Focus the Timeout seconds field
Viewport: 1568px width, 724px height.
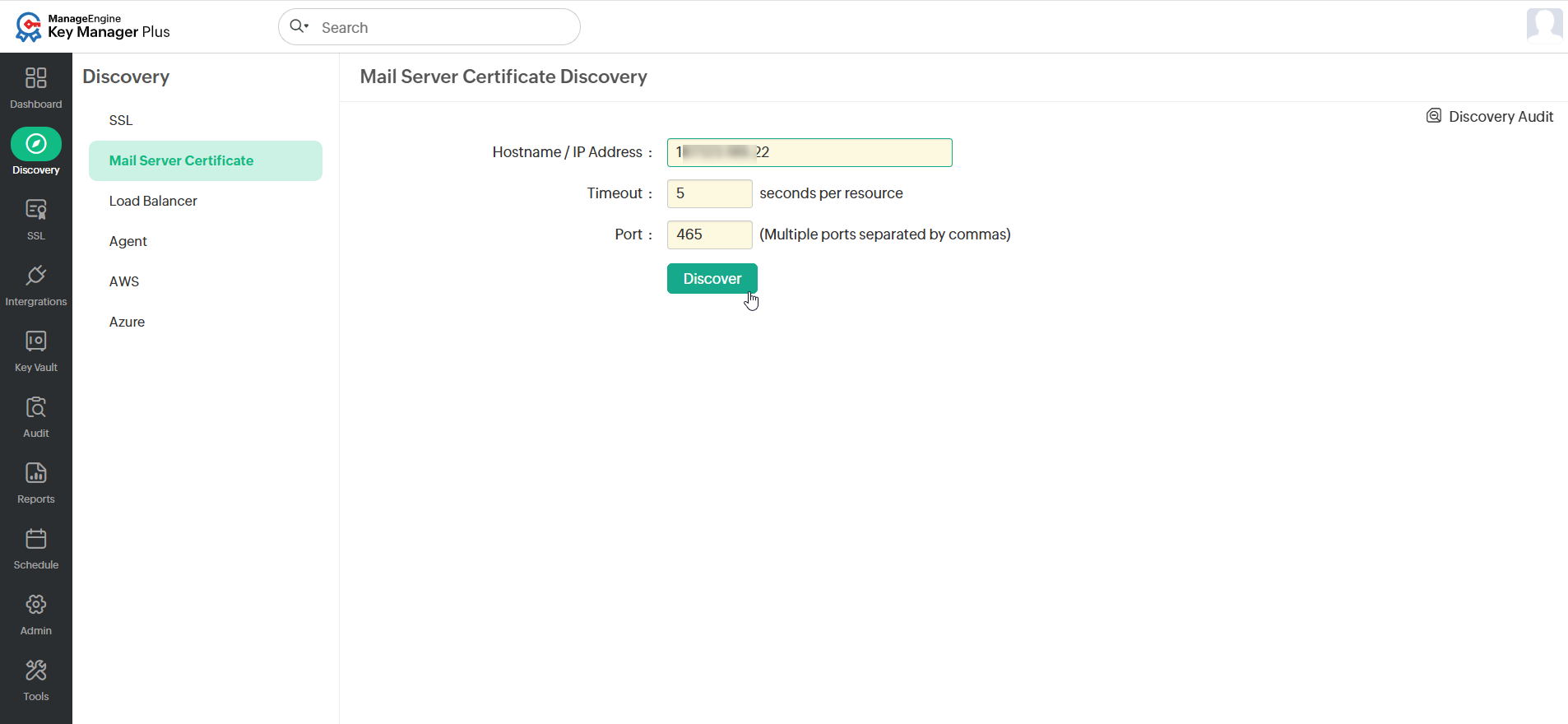[709, 193]
